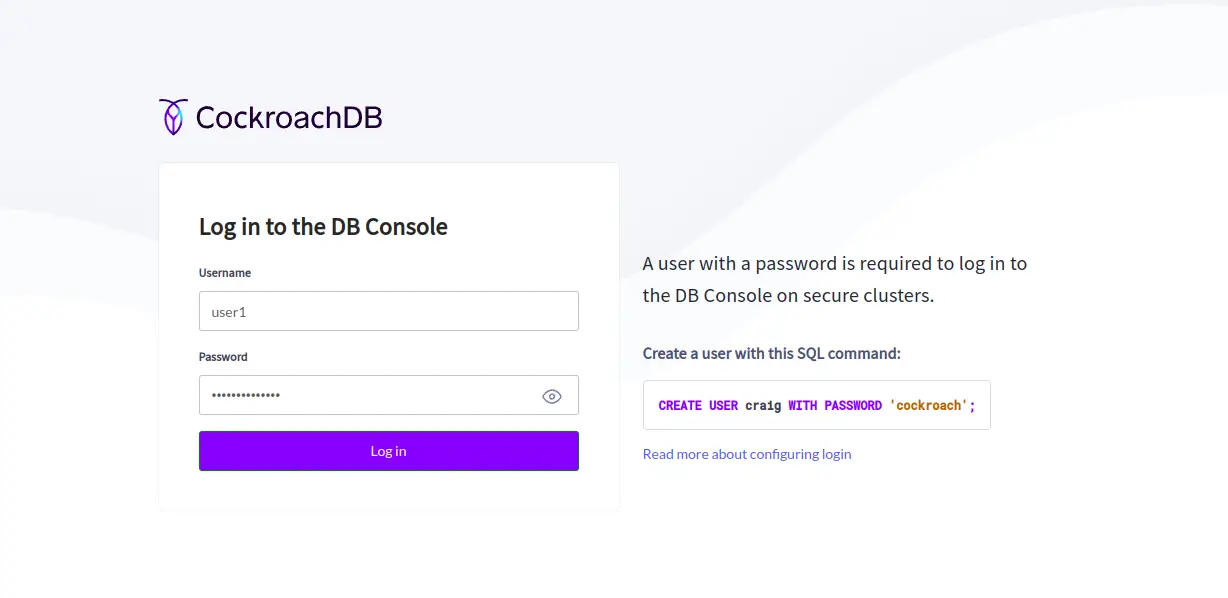This screenshot has width=1228, height=598.
Task: Select the CREATE USER keyword in the SQL snippet
Action: pyautogui.click(x=698, y=406)
